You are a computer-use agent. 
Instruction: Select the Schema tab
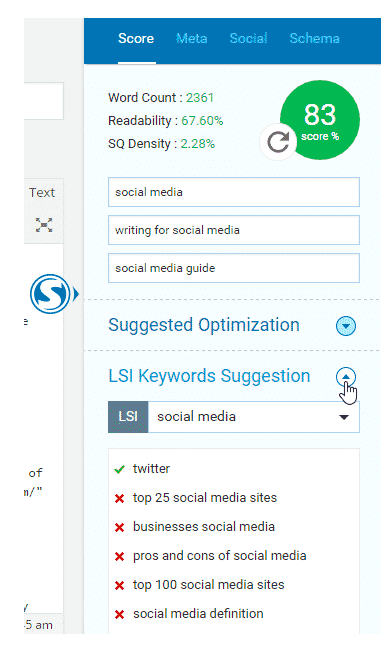coord(315,39)
